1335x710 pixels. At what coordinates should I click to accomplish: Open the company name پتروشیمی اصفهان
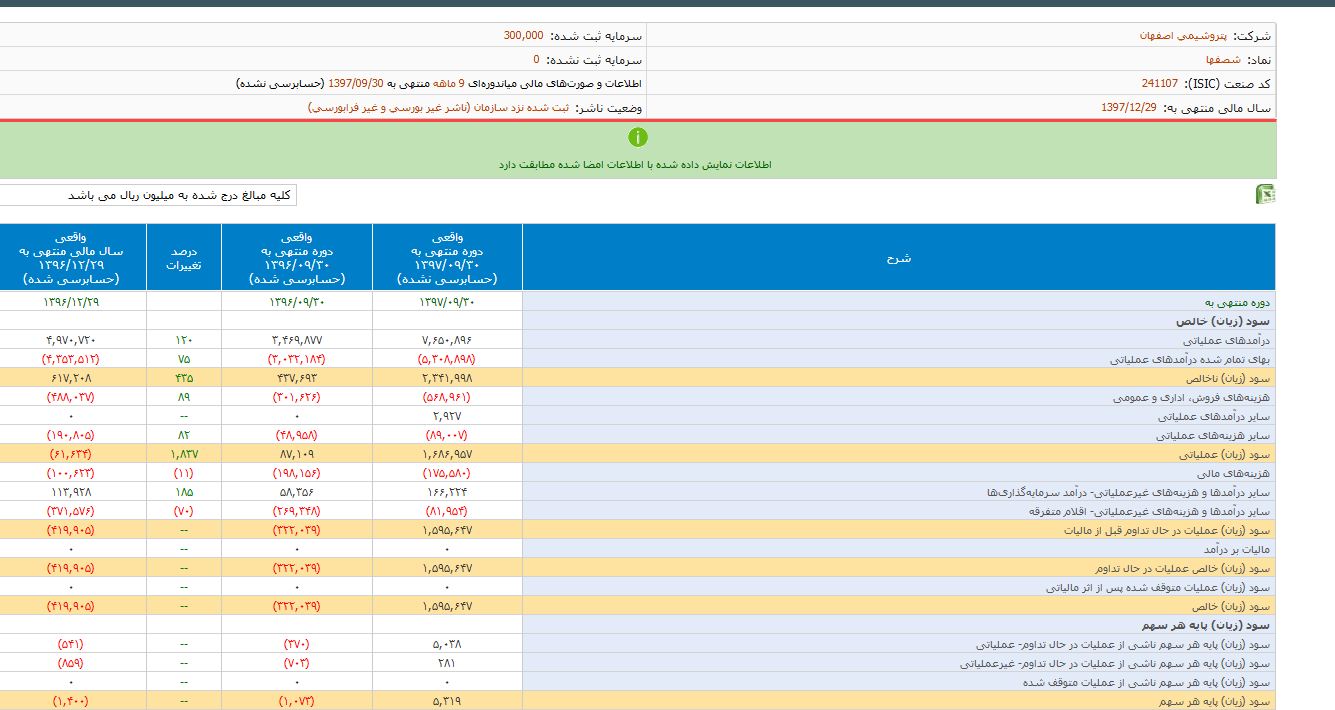coord(1174,35)
